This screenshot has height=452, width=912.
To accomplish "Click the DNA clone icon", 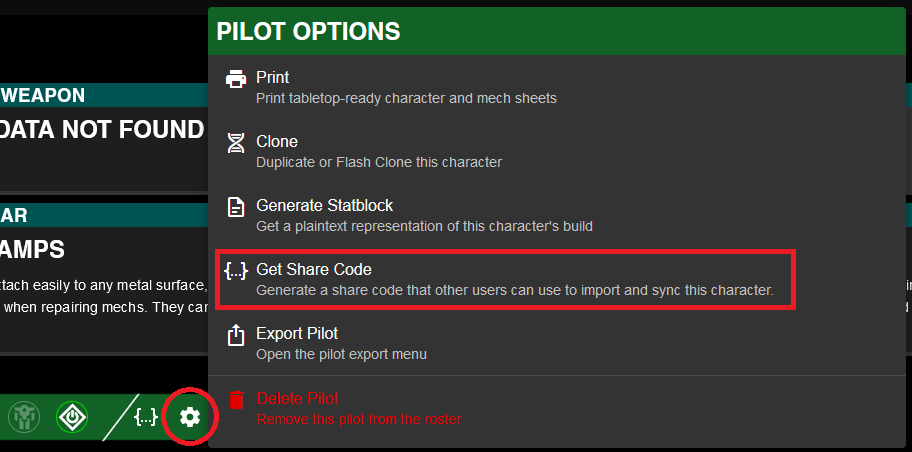I will 236,142.
